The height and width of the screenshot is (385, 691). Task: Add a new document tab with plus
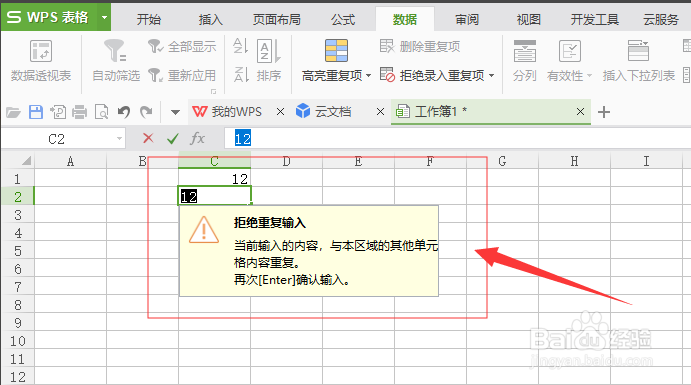(x=604, y=112)
